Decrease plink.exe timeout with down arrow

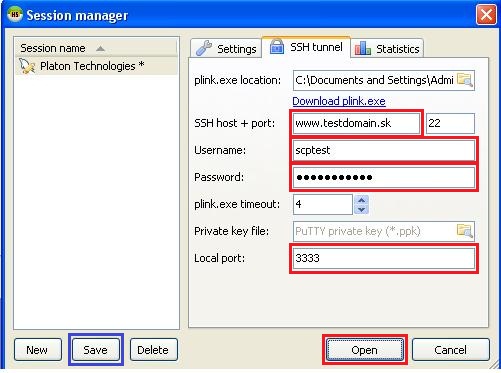(361, 209)
